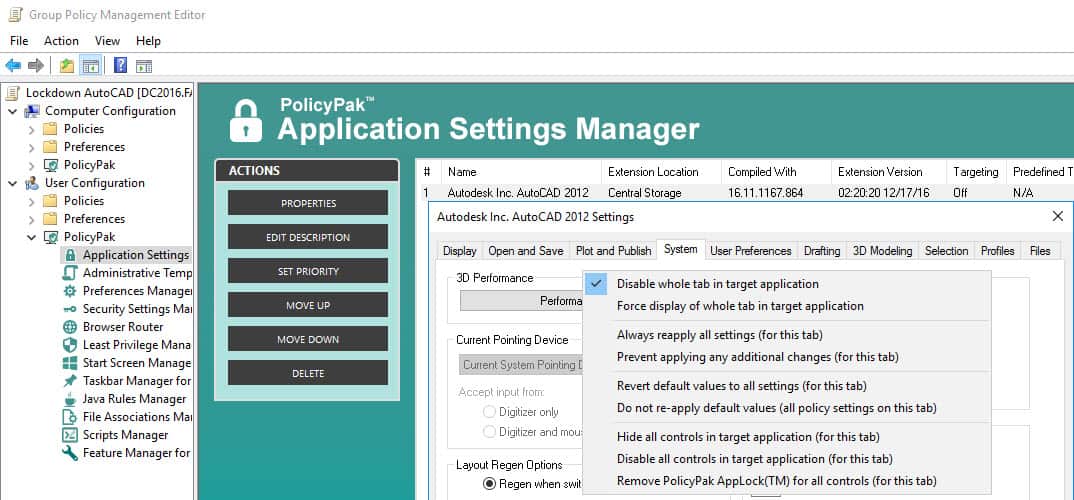Switch to the Plot and Publish tab
Image resolution: width=1074 pixels, height=500 pixels.
click(x=613, y=251)
